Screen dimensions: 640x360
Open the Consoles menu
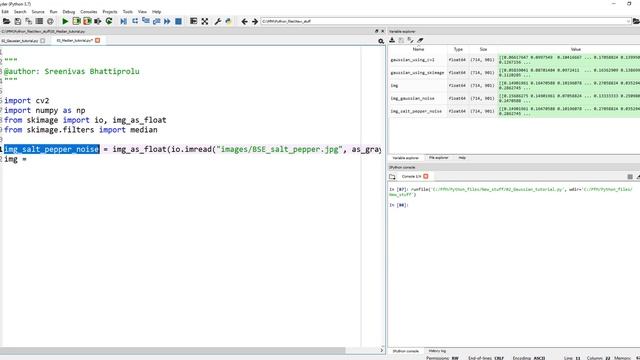[89, 12]
